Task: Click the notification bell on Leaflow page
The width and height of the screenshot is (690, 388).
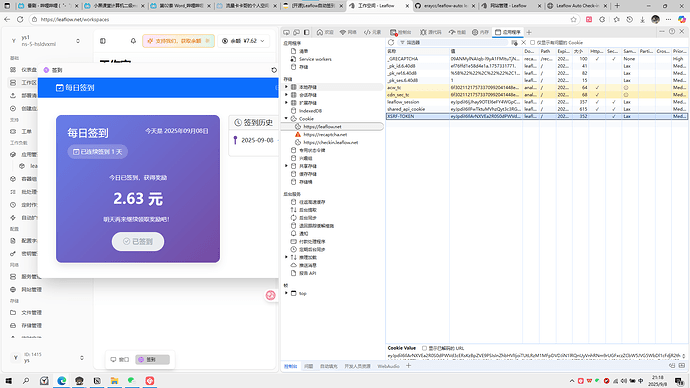Action: coord(133,41)
